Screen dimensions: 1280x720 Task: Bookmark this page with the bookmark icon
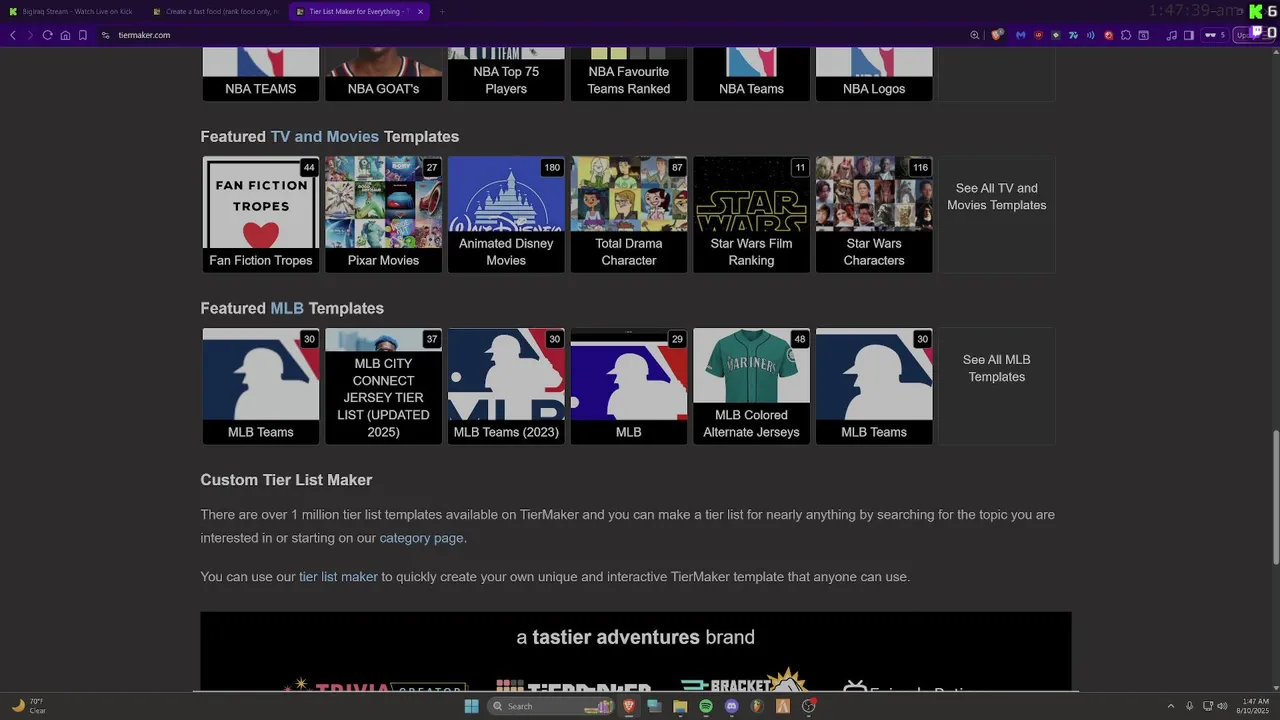[x=83, y=35]
